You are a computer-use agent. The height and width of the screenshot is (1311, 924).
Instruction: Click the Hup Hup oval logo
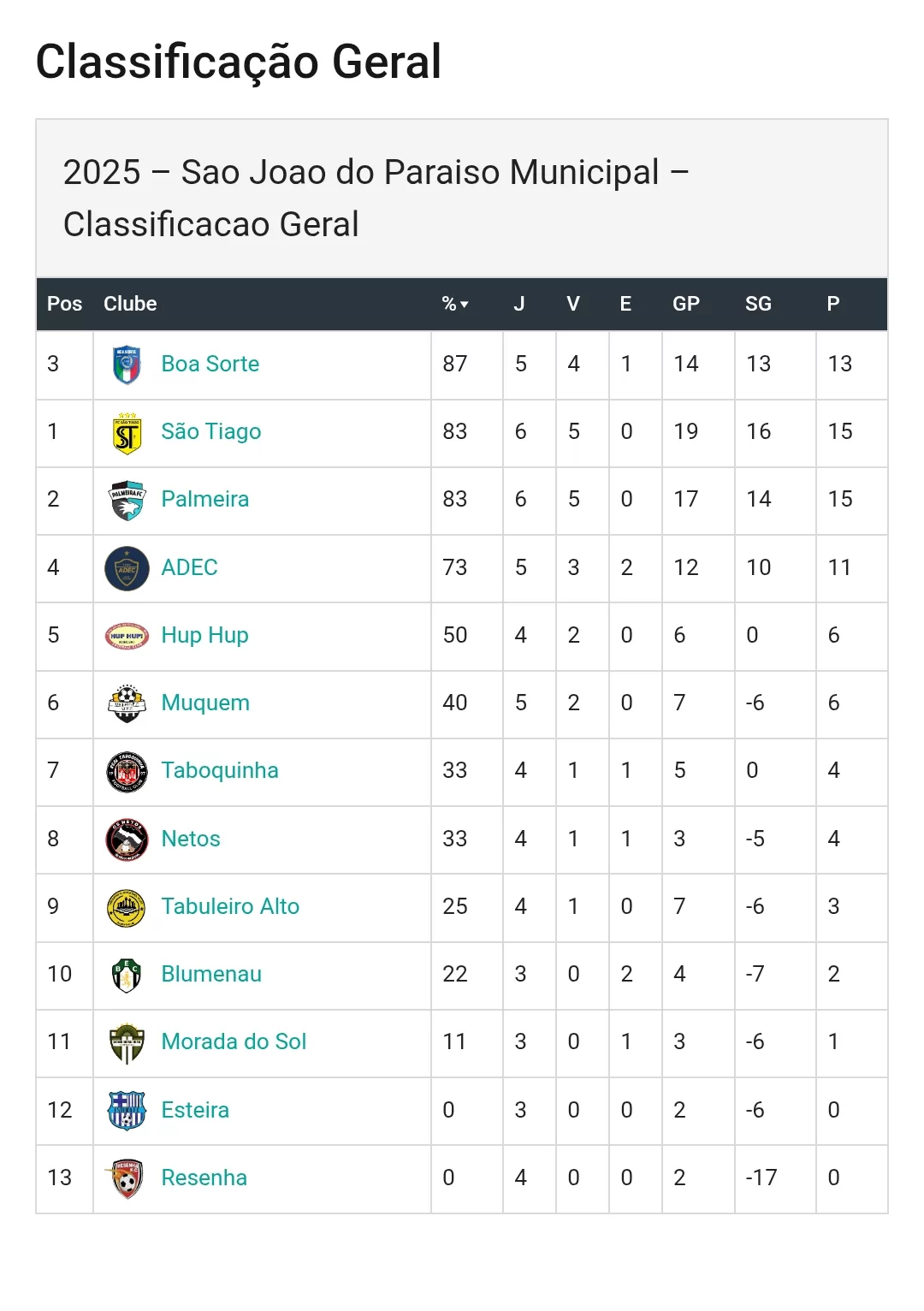click(x=127, y=636)
